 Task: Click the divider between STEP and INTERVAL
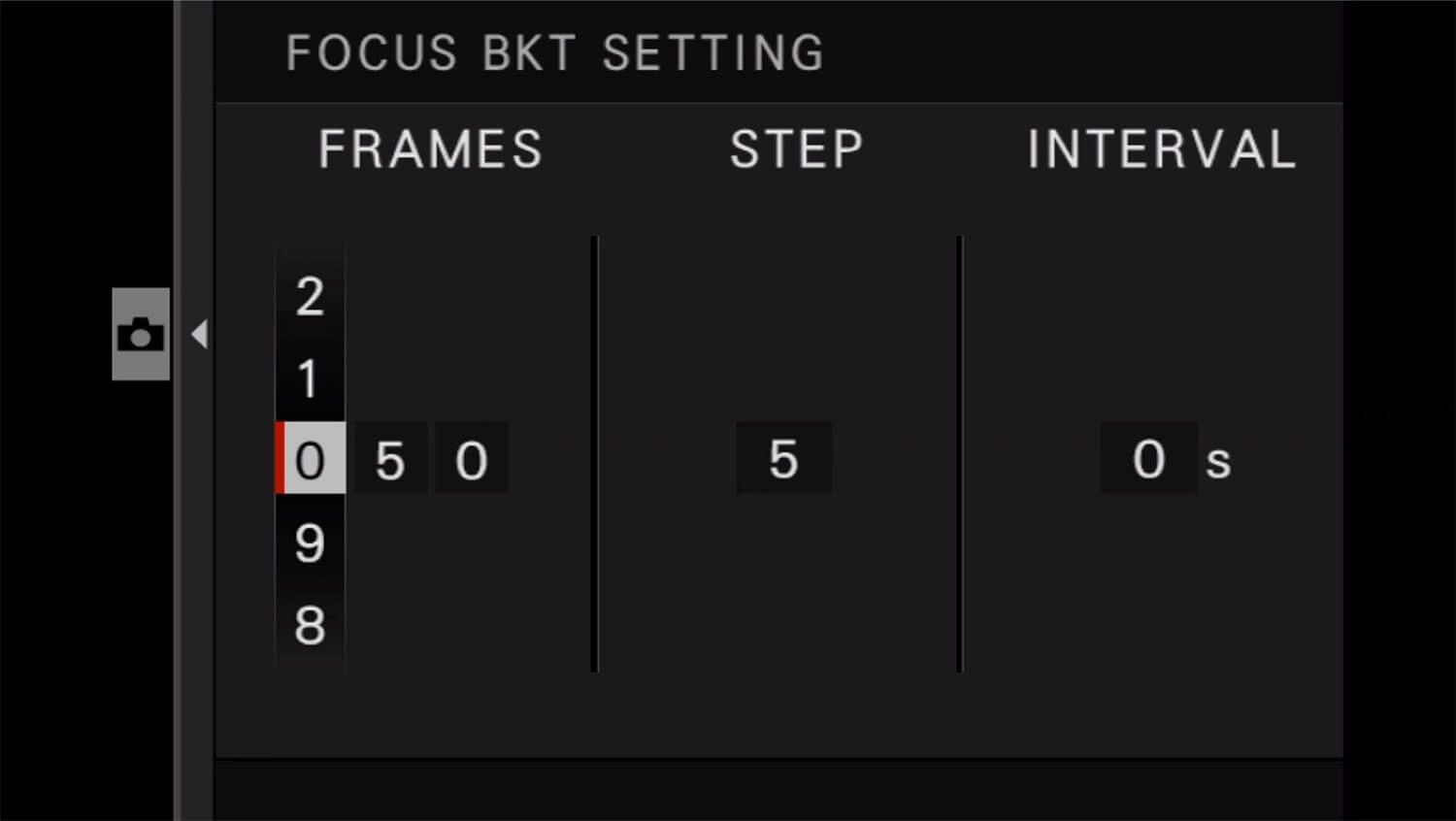pyautogui.click(x=960, y=453)
